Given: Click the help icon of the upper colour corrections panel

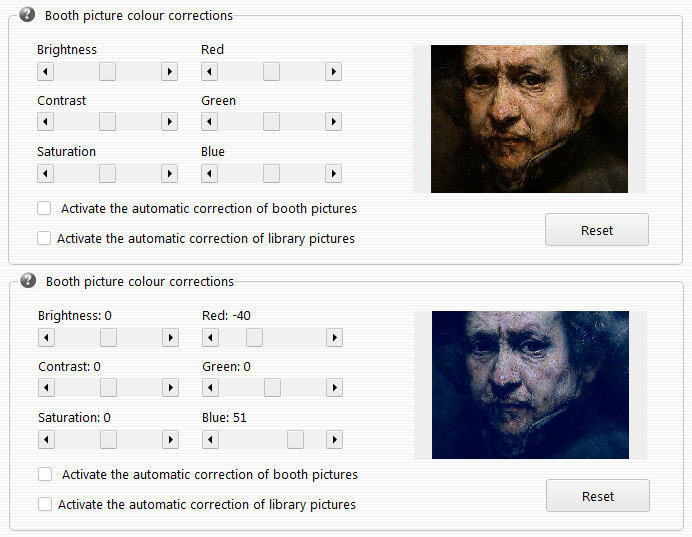Looking at the screenshot, I should [x=27, y=15].
